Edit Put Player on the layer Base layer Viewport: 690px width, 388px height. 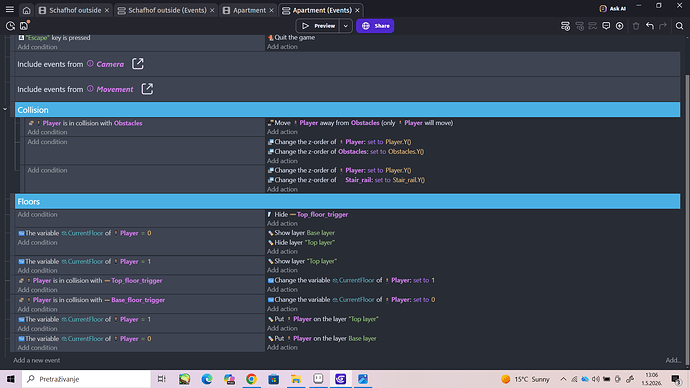[x=322, y=338]
